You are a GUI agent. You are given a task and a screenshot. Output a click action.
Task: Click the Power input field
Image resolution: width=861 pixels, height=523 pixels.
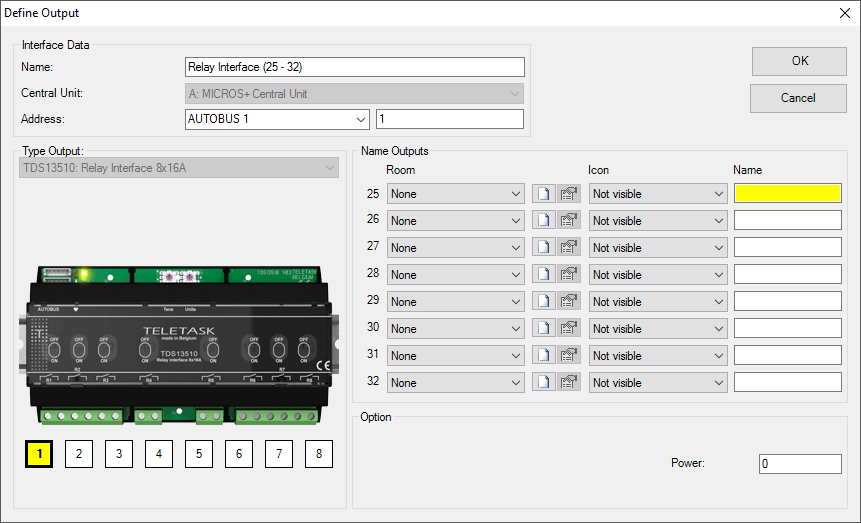pos(799,464)
